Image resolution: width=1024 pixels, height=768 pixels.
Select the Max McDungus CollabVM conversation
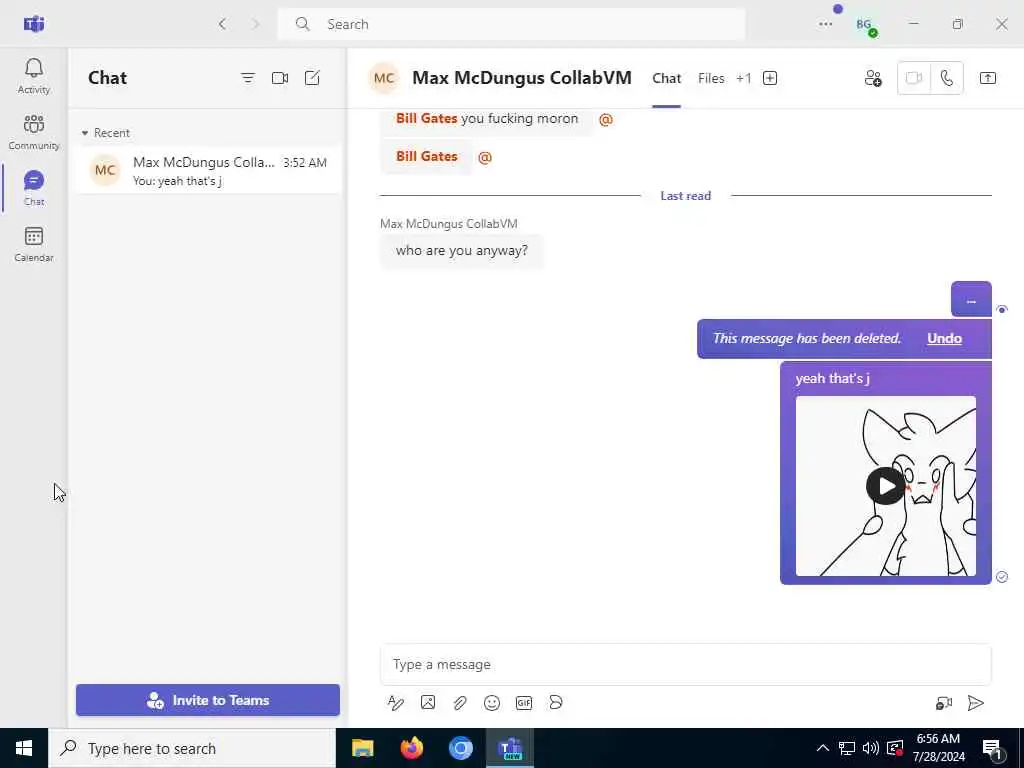(208, 170)
